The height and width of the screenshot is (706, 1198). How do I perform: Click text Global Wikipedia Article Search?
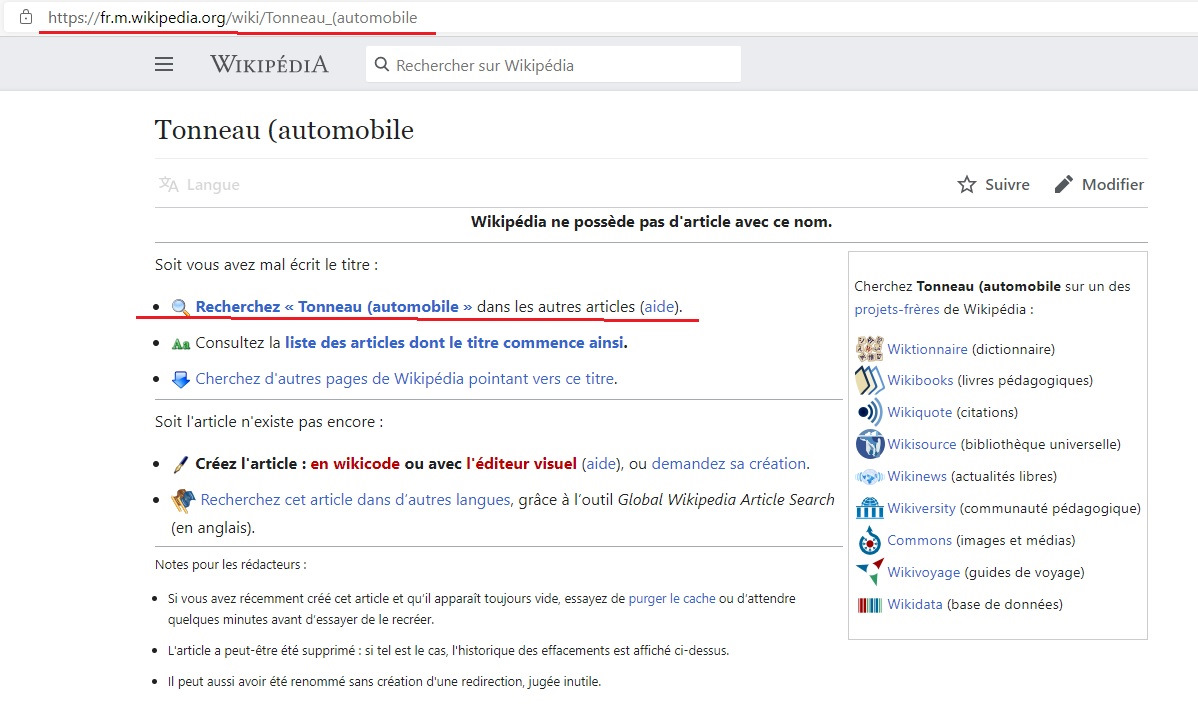(x=726, y=499)
